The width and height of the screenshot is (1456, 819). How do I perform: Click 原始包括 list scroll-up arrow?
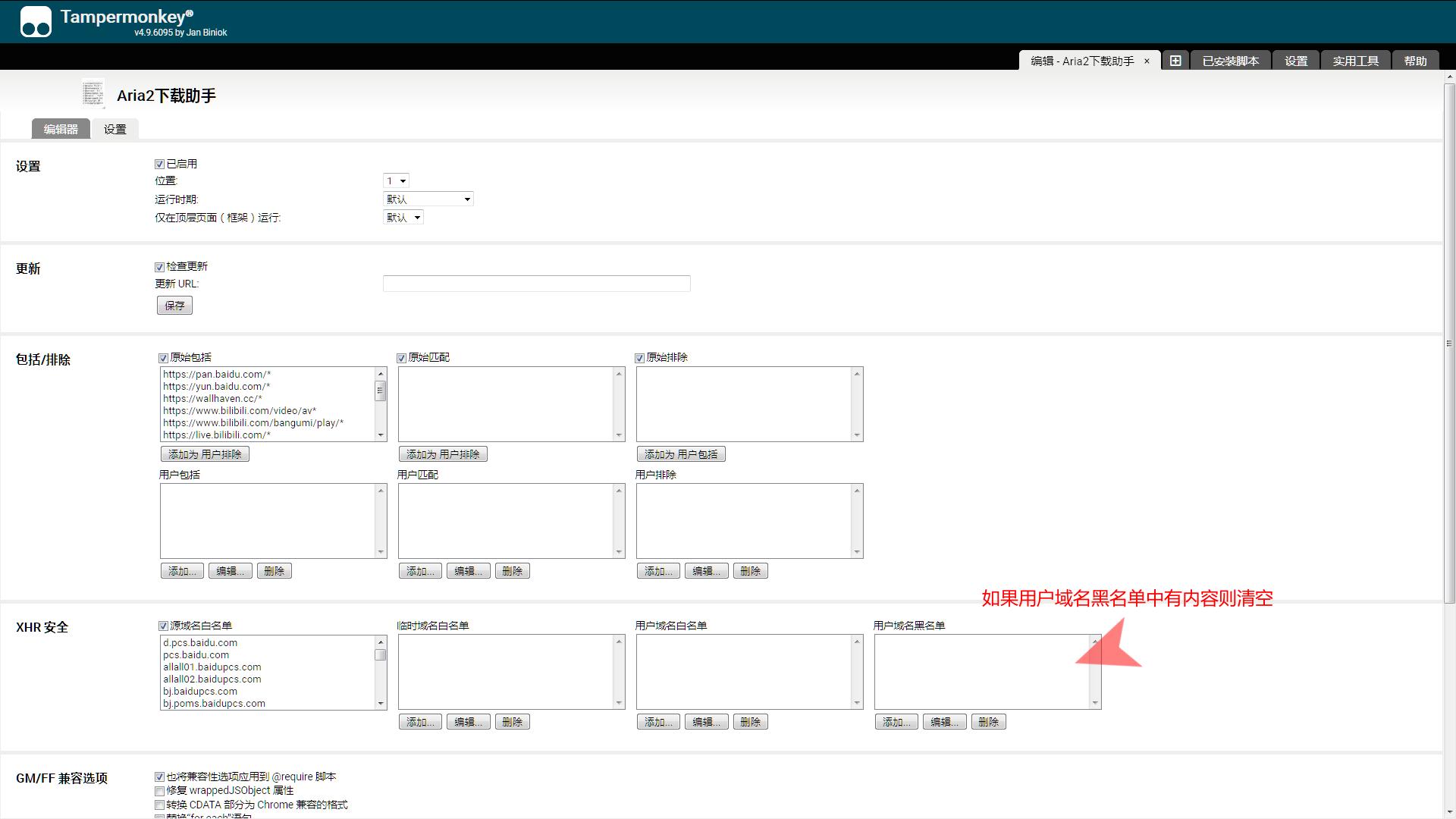click(x=381, y=374)
